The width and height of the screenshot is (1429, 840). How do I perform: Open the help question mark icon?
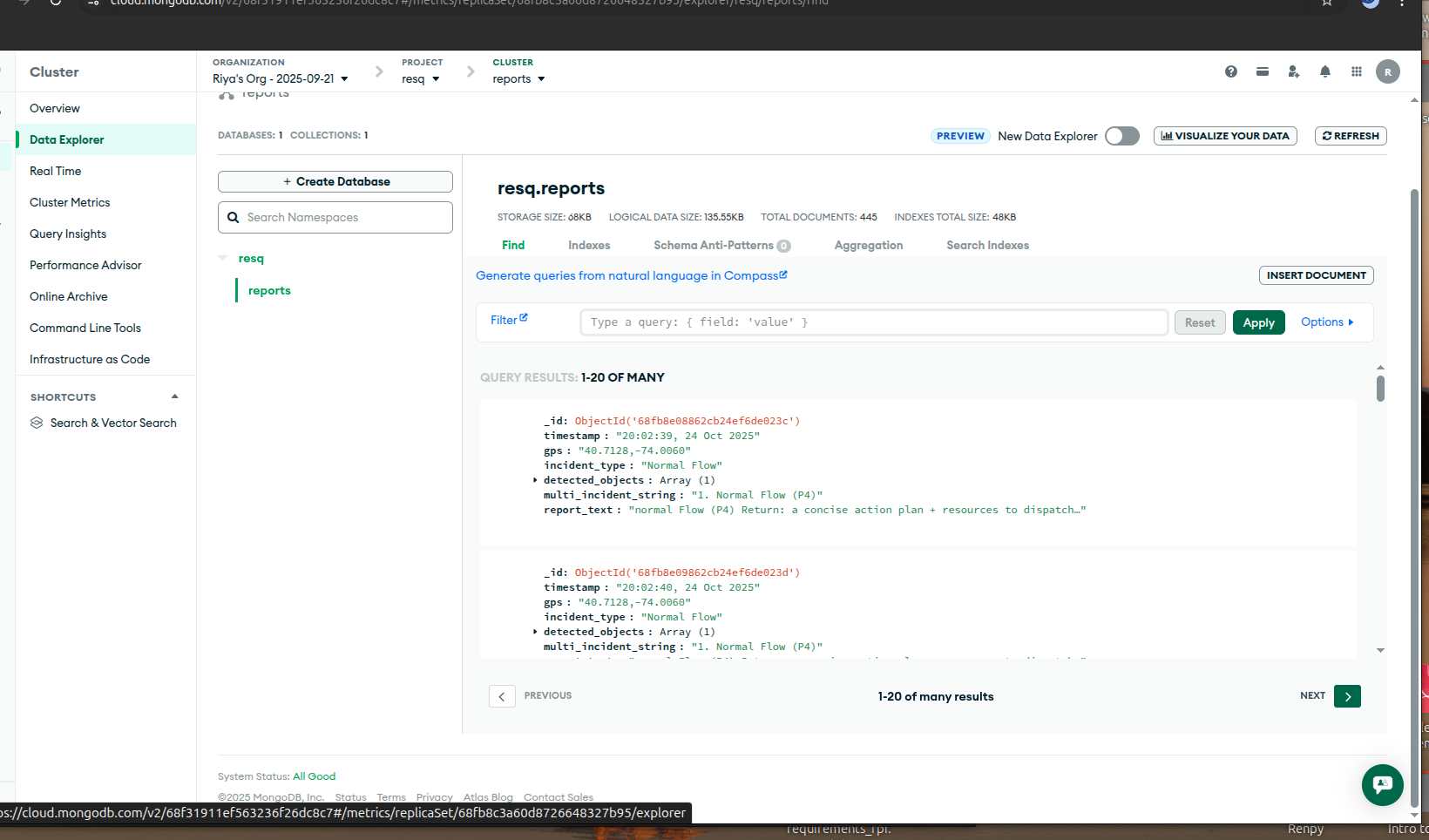pos(1230,71)
